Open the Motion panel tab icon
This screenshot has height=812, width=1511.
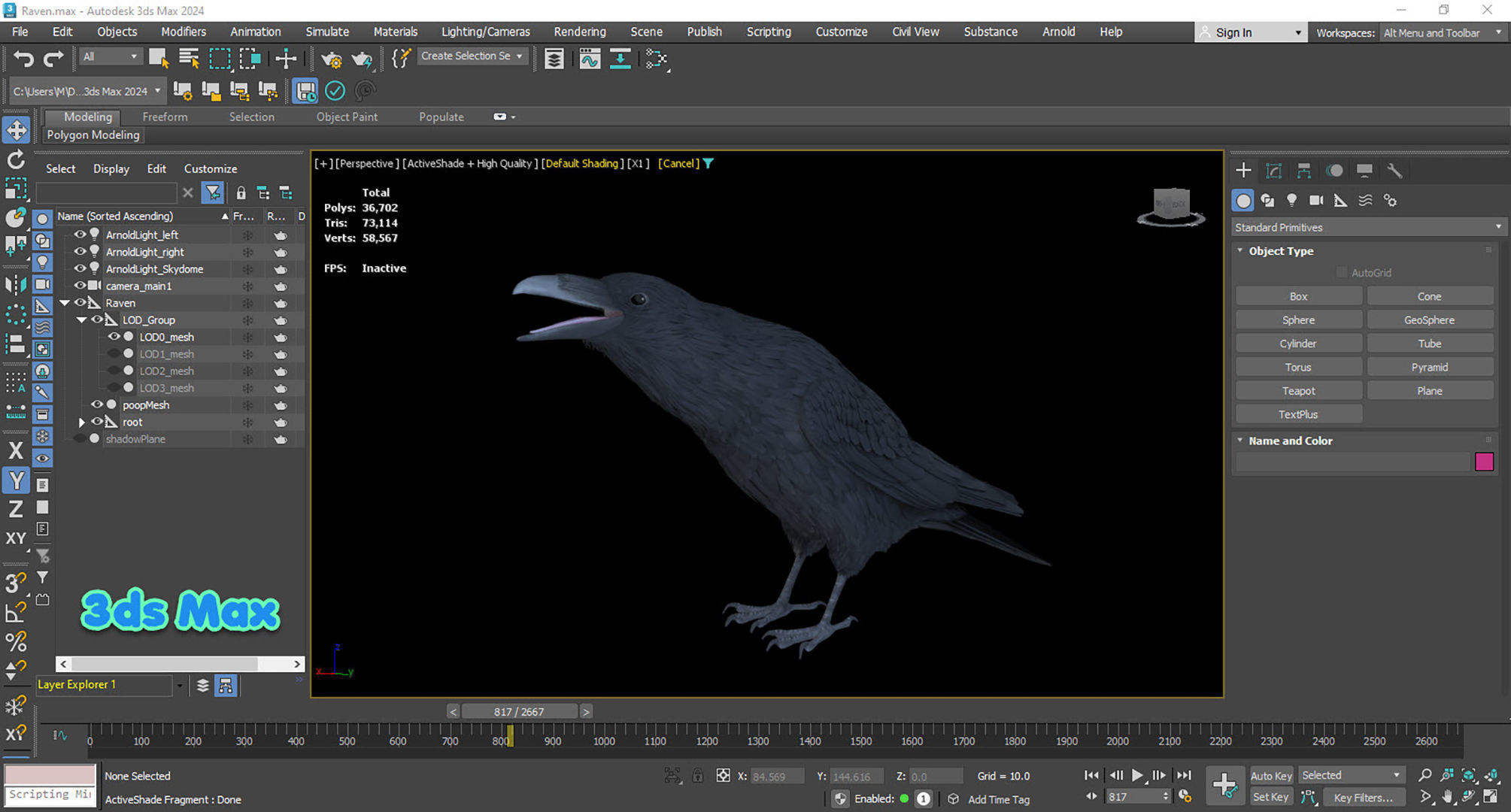click(x=1334, y=171)
